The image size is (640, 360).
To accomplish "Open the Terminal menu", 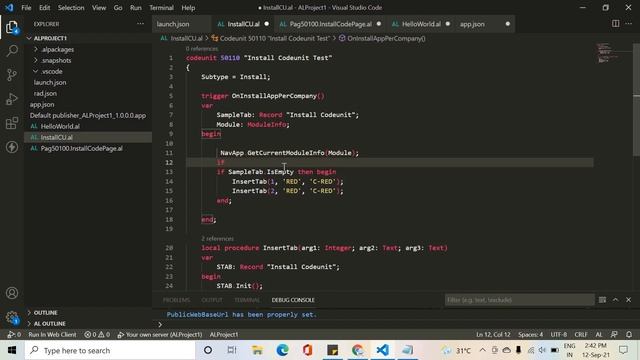I will point(161,8).
